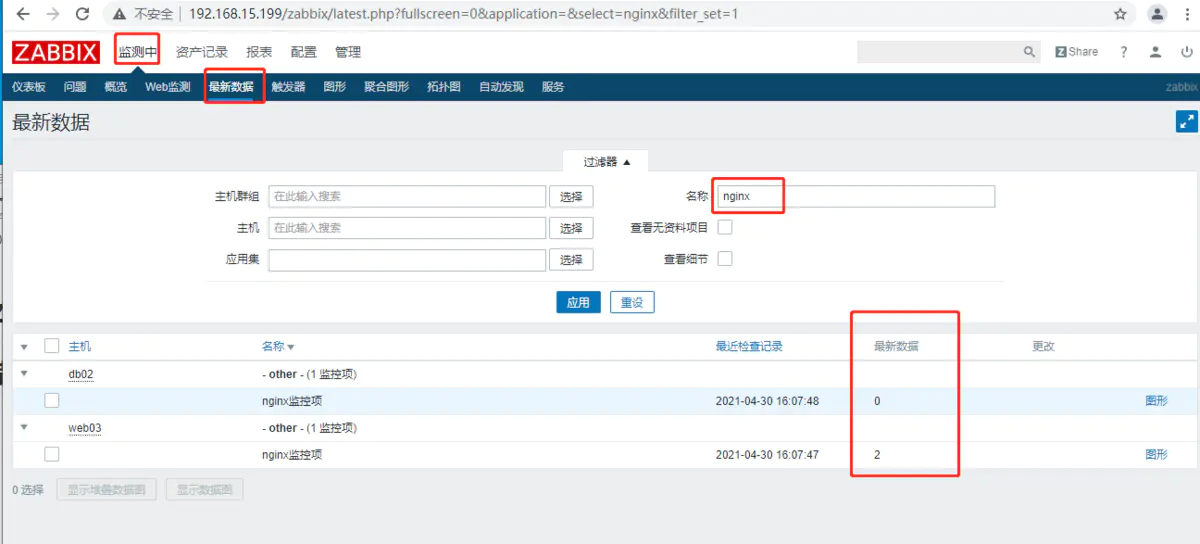The width and height of the screenshot is (1200, 544).
Task: Click 选择 button next to 主机群组
Action: point(571,196)
